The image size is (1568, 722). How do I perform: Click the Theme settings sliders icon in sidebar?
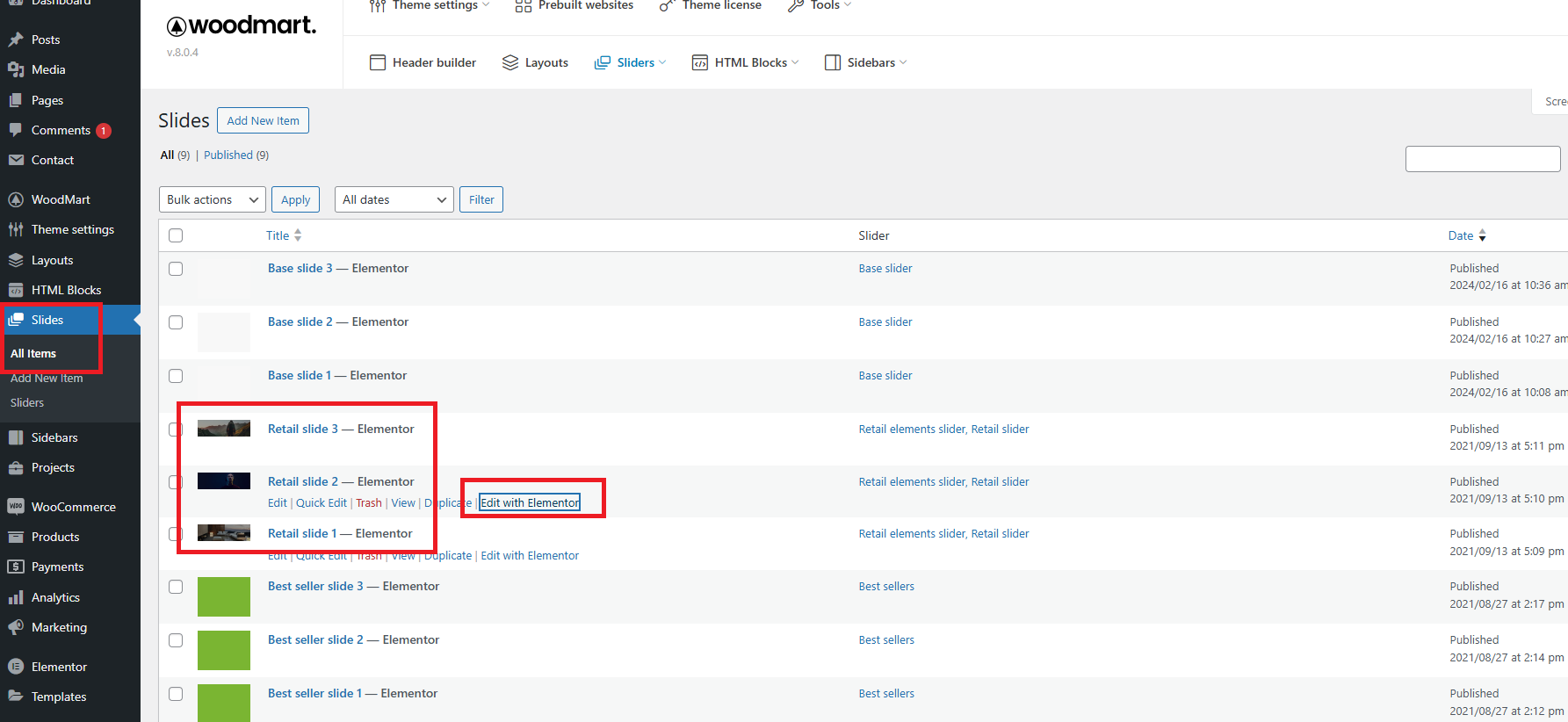16,229
